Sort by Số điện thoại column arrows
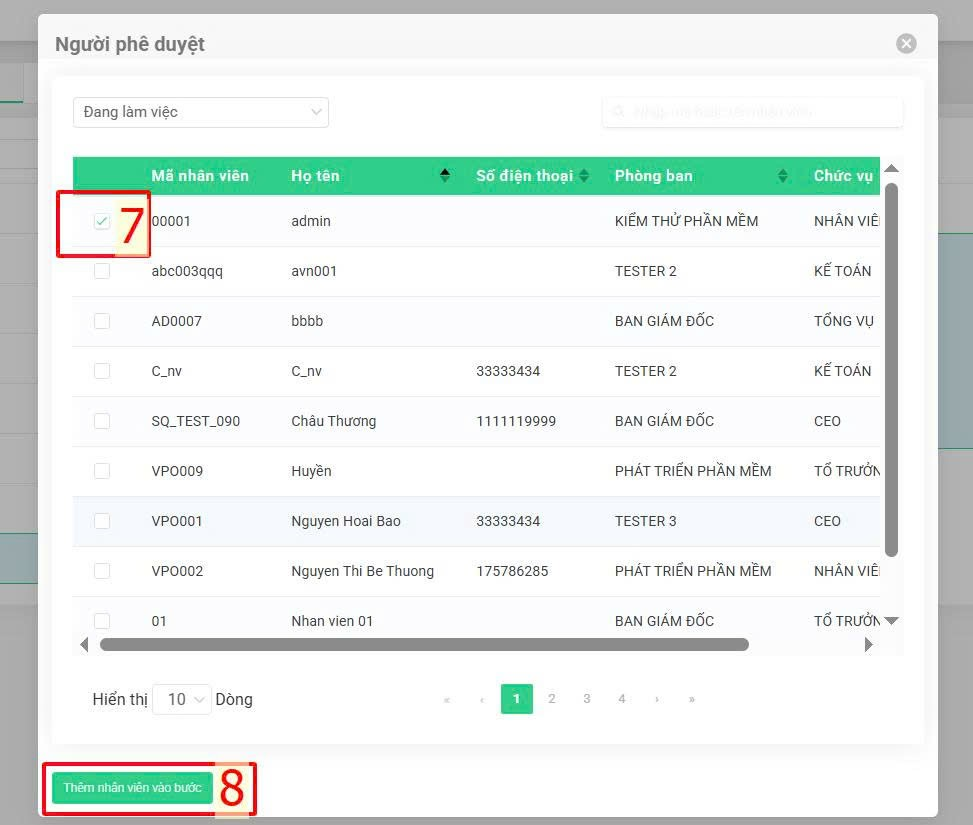Screen dimensions: 973x825 point(583,176)
